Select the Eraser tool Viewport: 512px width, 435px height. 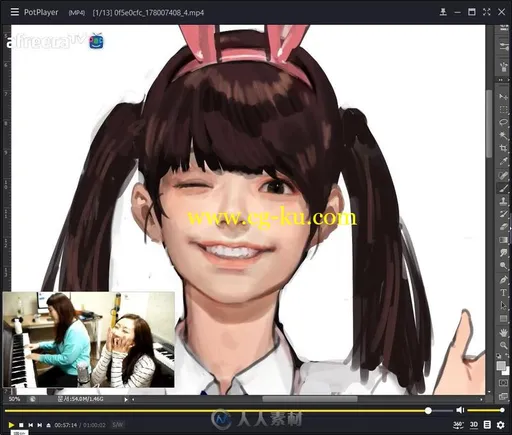click(x=503, y=227)
